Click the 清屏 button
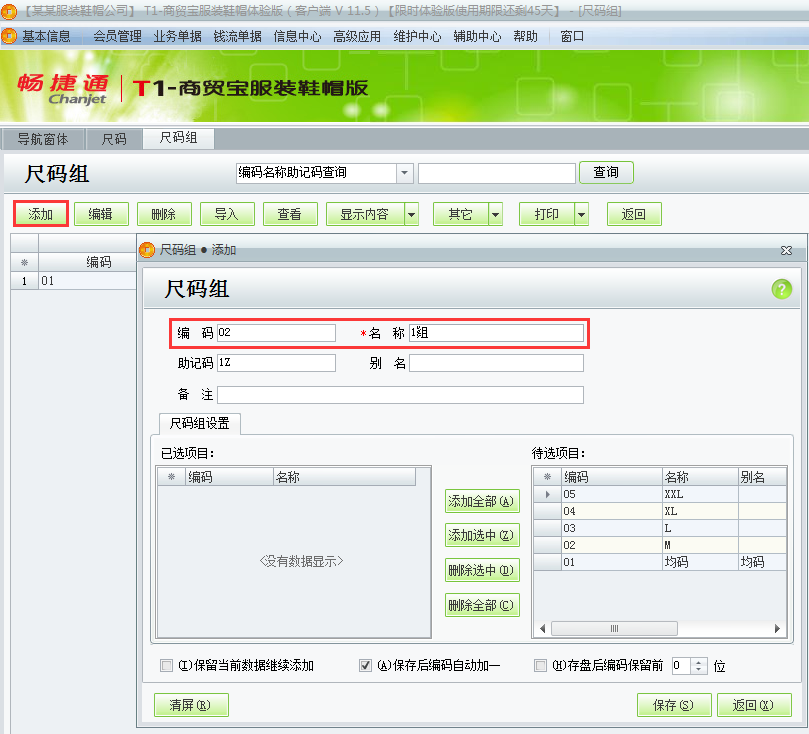This screenshot has height=734, width=809. pos(191,705)
